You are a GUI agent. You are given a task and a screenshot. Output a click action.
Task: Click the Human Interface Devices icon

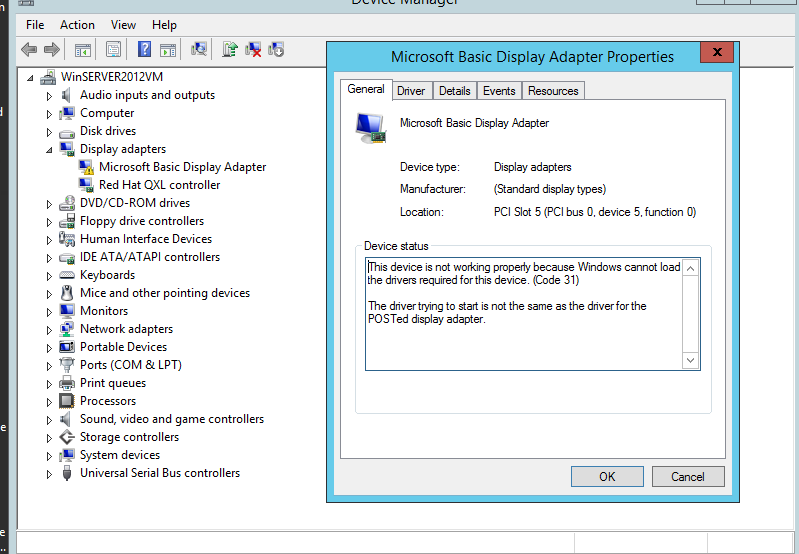(67, 239)
